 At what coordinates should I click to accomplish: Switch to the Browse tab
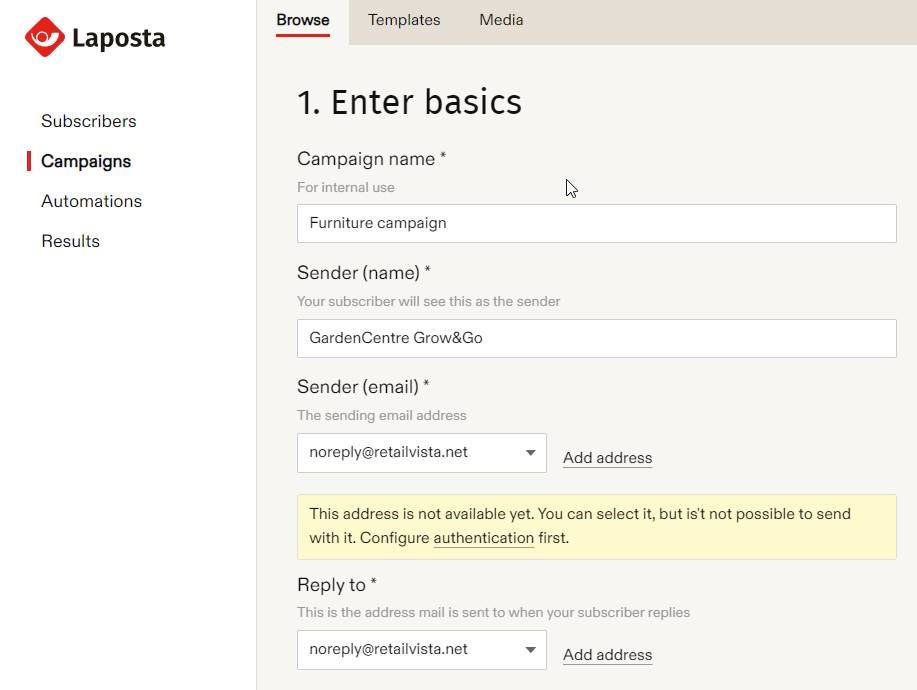click(x=303, y=20)
